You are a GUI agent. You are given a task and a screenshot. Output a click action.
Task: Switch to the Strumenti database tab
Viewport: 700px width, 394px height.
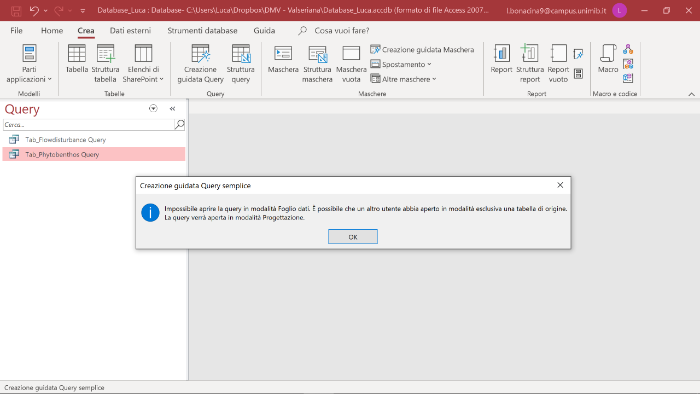point(202,30)
